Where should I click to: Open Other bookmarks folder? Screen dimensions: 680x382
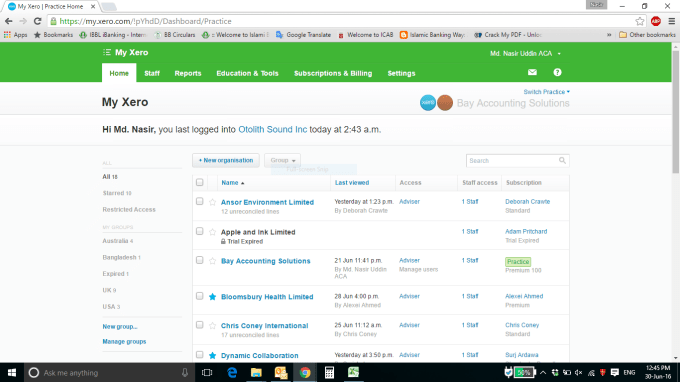pos(647,35)
